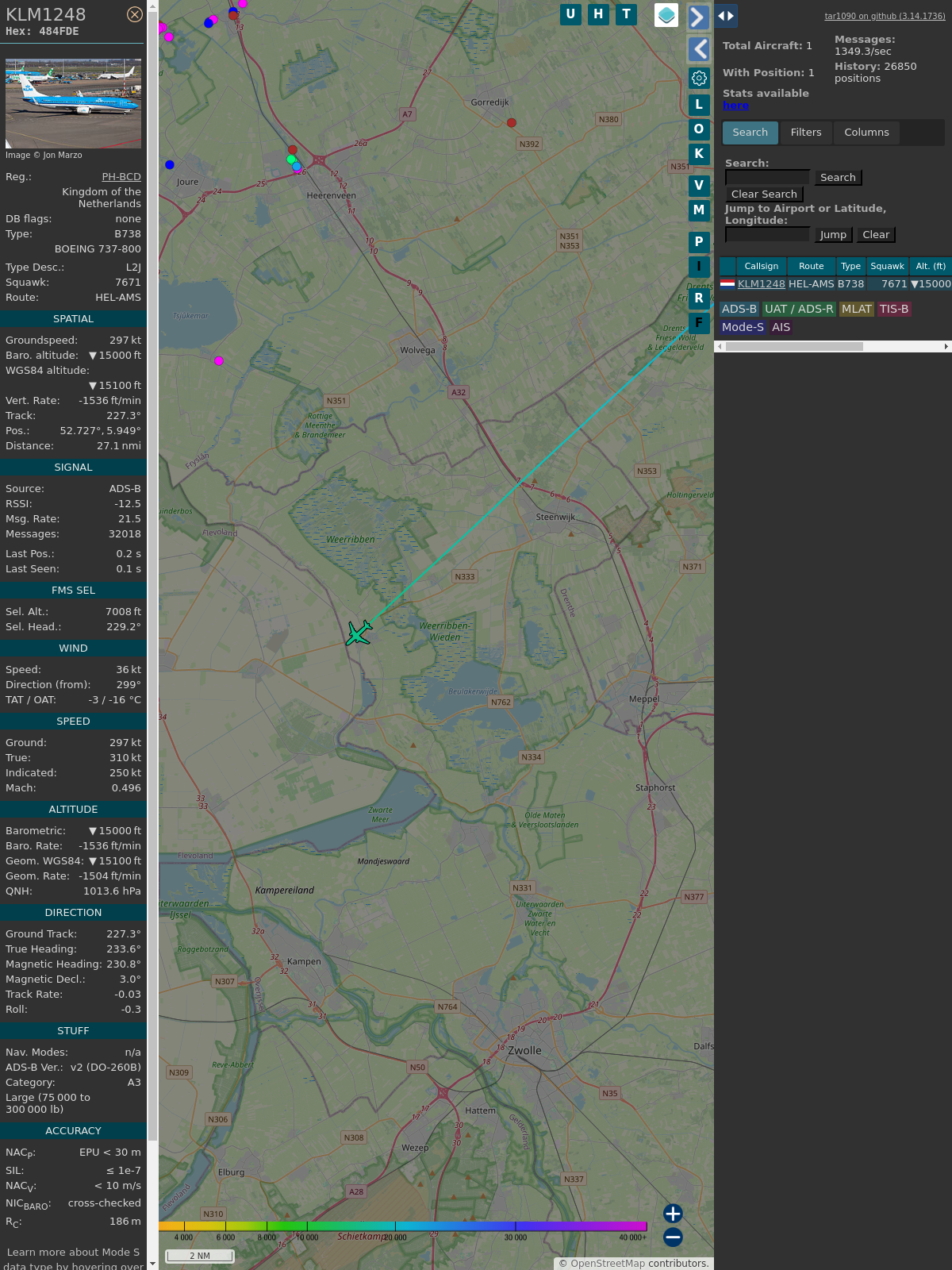Click the Clear Search button
Viewport: 952px width, 1270px height.
(x=764, y=194)
